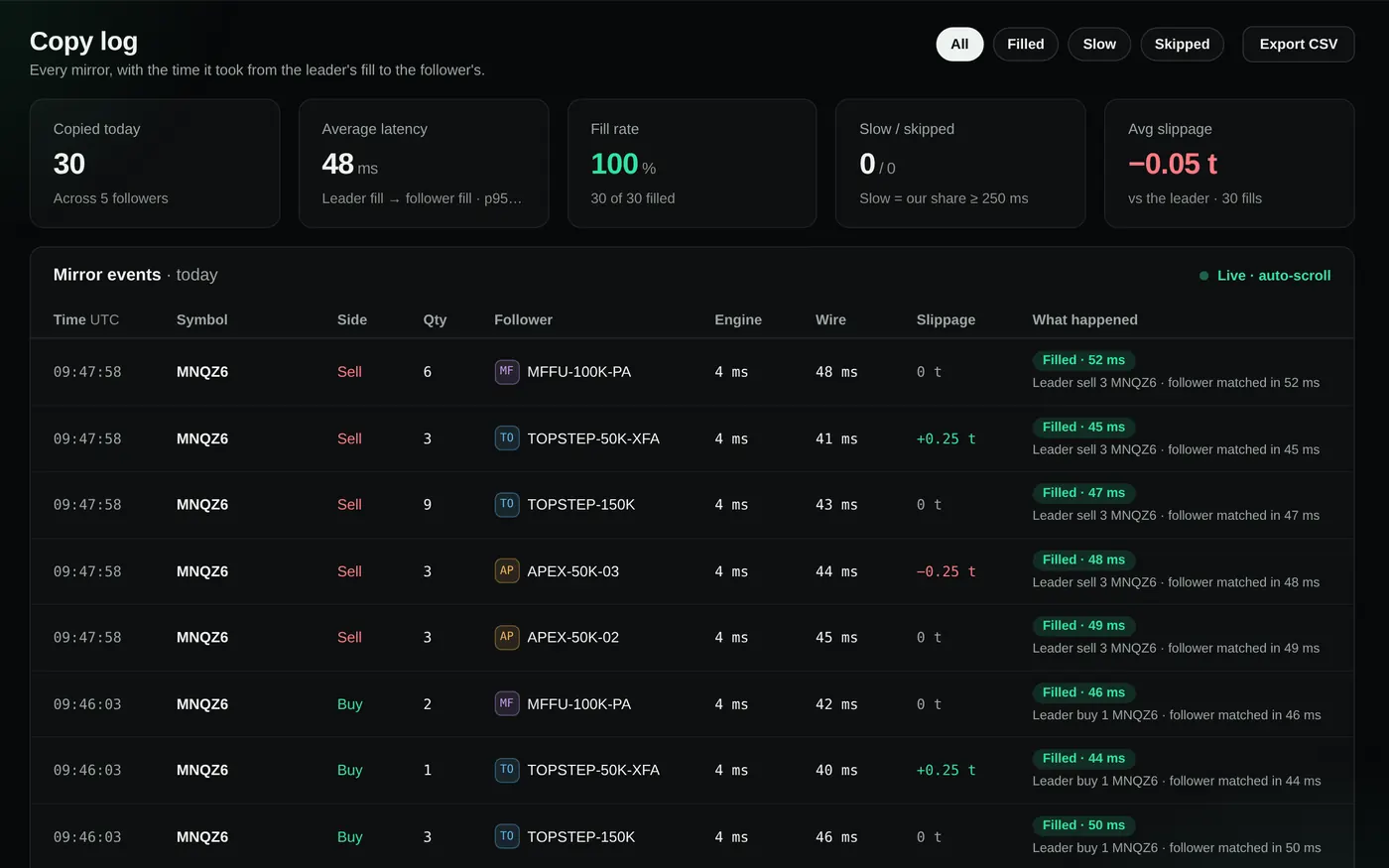This screenshot has width=1389, height=868.
Task: Click the Symbol column header
Action: (202, 319)
